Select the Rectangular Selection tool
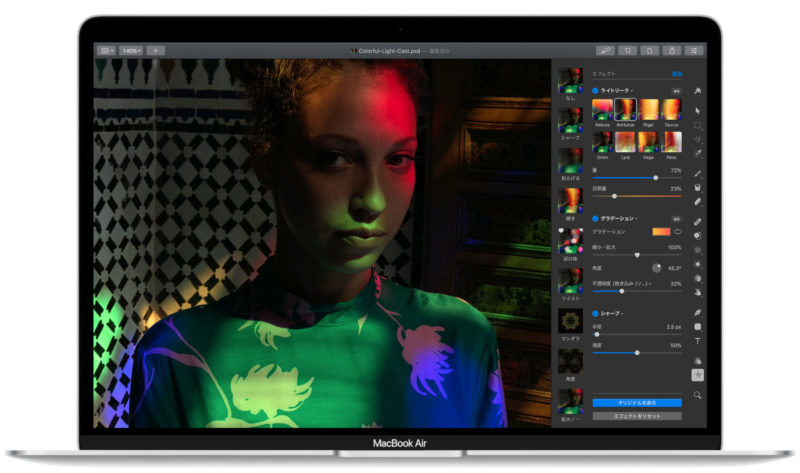Image resolution: width=800 pixels, height=473 pixels. (x=697, y=125)
